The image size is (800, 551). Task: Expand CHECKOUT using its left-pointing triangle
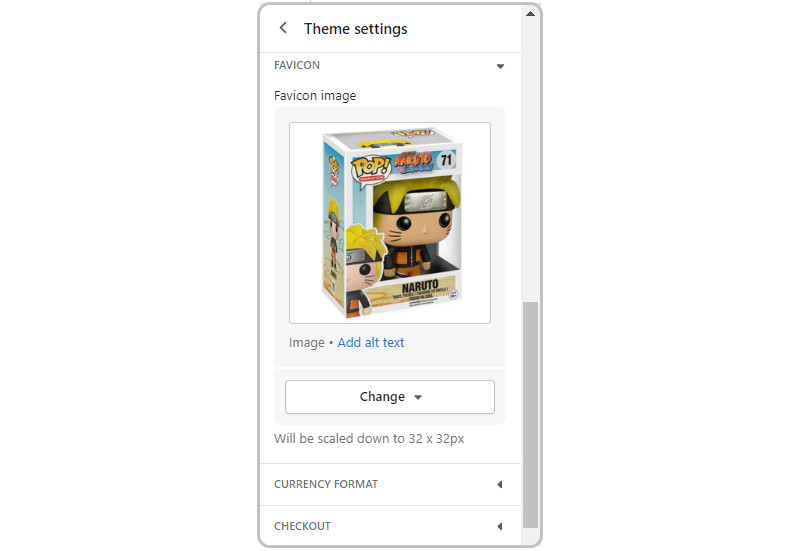[500, 526]
